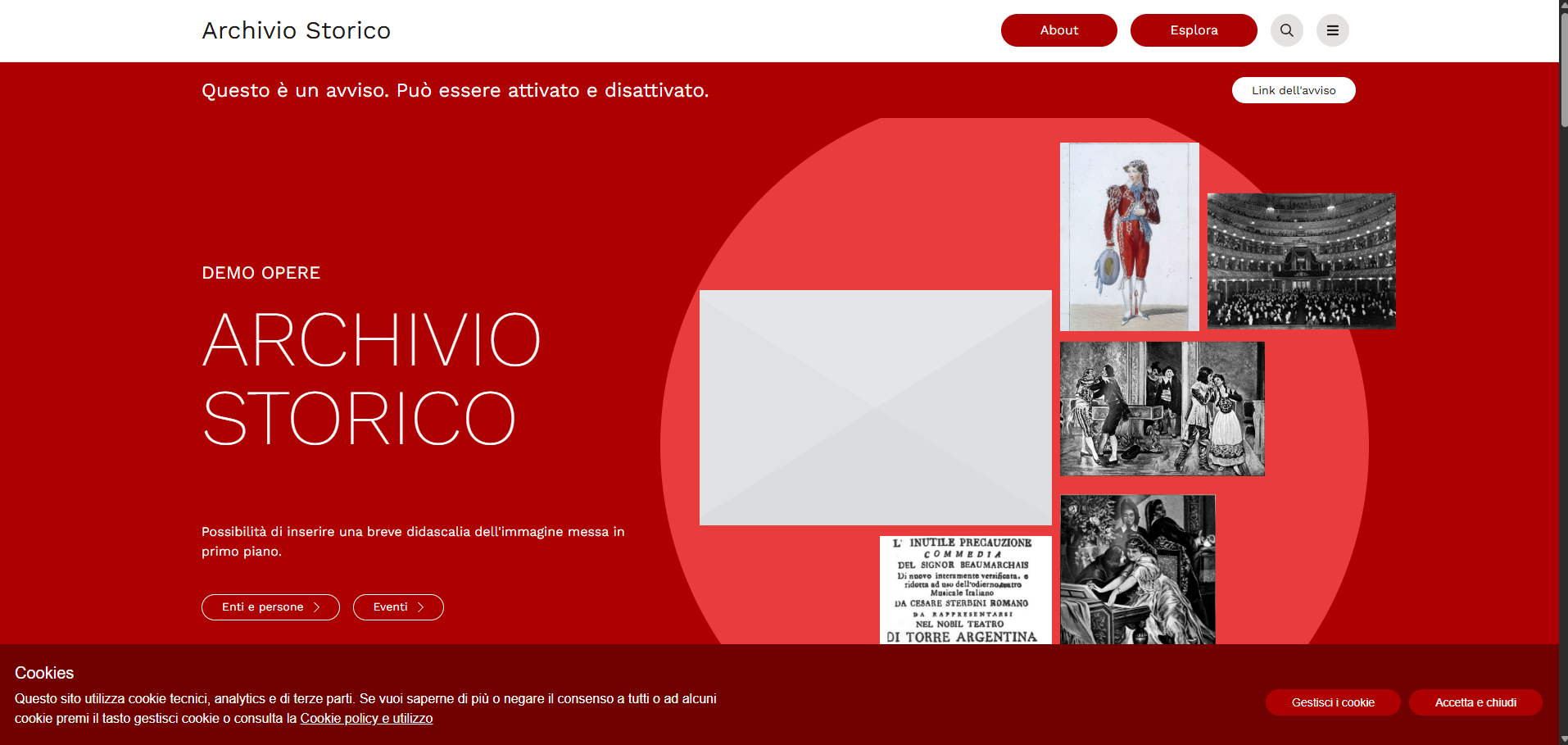The width and height of the screenshot is (1568, 745).
Task: Open the red costume figure illustration
Action: (1129, 237)
